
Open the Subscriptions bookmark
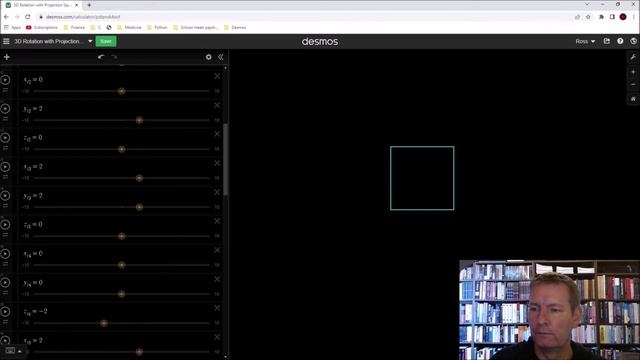[x=42, y=27]
